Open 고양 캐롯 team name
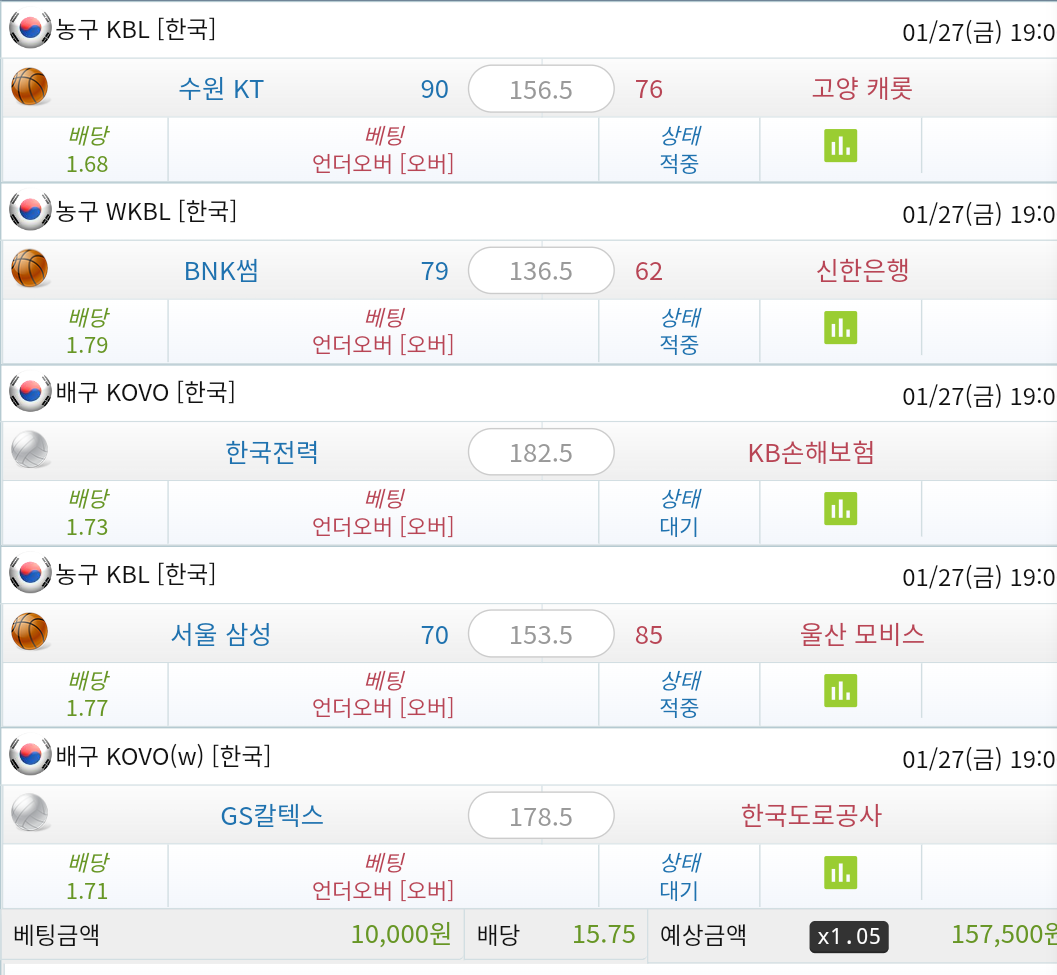 862,88
